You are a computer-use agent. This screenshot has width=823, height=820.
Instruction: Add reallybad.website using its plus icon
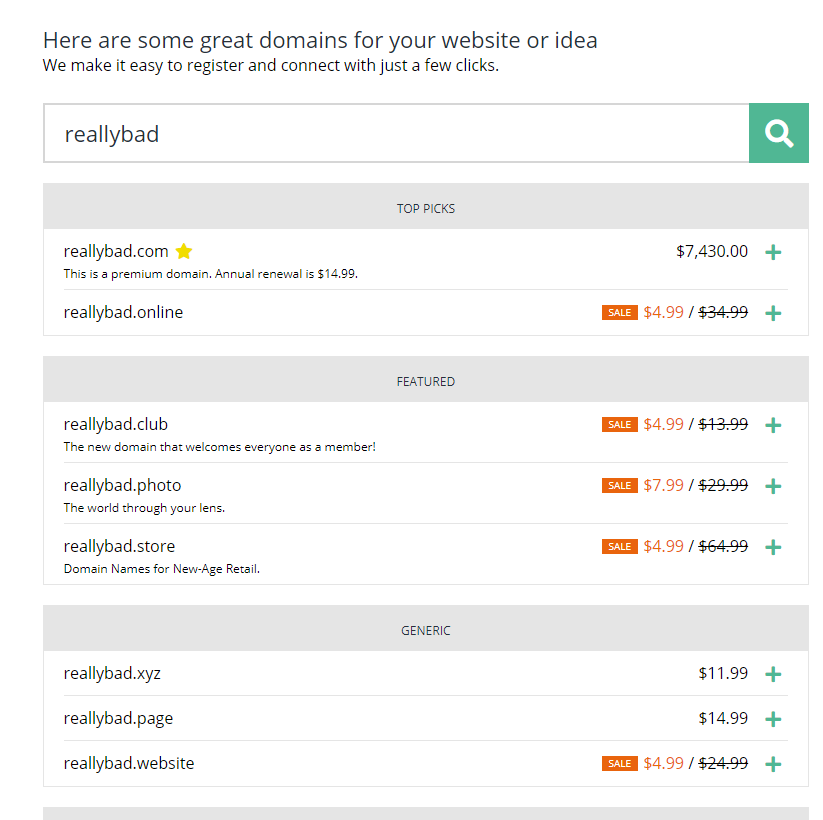pos(773,764)
